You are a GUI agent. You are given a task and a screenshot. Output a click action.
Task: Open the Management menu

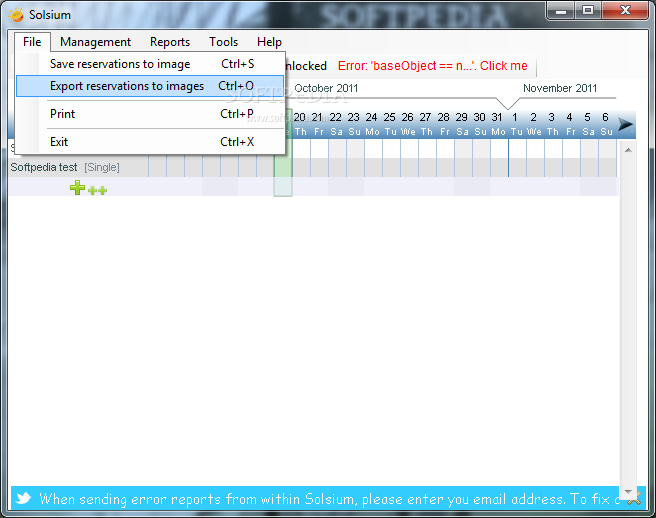(x=95, y=42)
